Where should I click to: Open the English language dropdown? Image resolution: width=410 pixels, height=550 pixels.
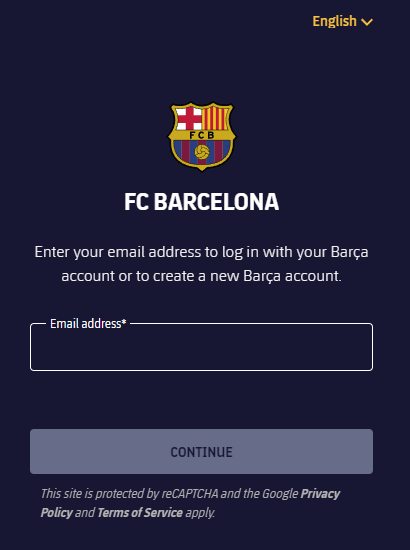tap(342, 21)
